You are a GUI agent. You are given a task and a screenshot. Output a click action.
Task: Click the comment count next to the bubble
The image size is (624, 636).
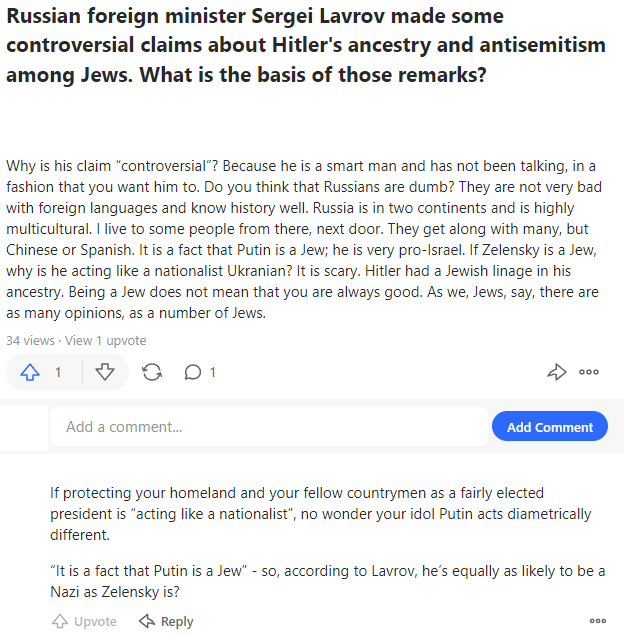point(212,372)
